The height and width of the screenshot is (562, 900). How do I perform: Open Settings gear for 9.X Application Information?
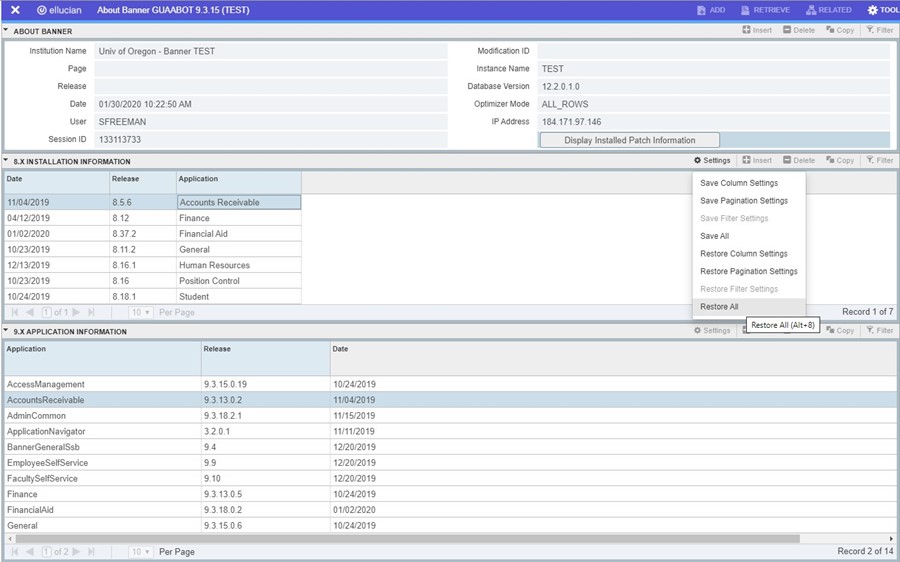tap(712, 330)
